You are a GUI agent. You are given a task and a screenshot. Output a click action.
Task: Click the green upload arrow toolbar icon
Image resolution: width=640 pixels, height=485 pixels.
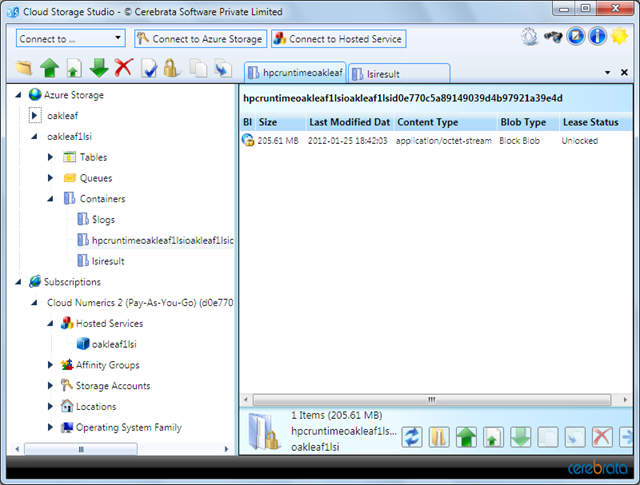click(49, 67)
